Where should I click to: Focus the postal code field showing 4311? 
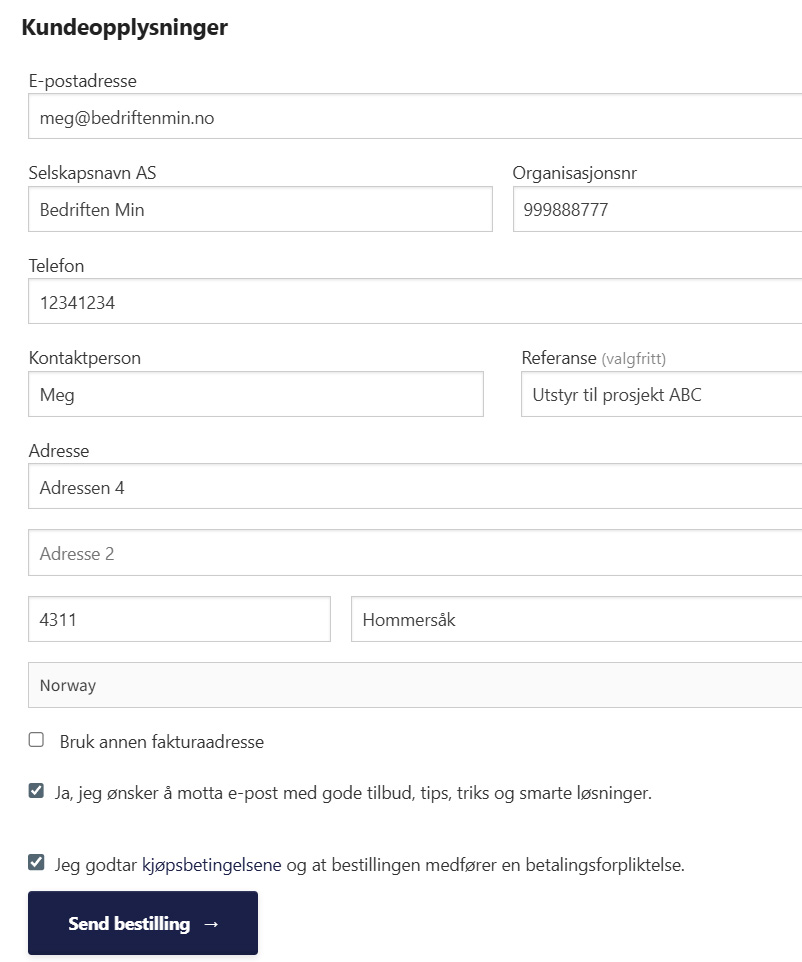click(179, 619)
